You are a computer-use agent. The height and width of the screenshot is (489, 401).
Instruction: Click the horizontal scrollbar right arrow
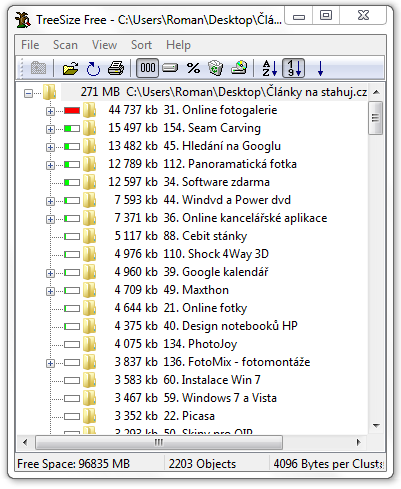(x=359, y=442)
